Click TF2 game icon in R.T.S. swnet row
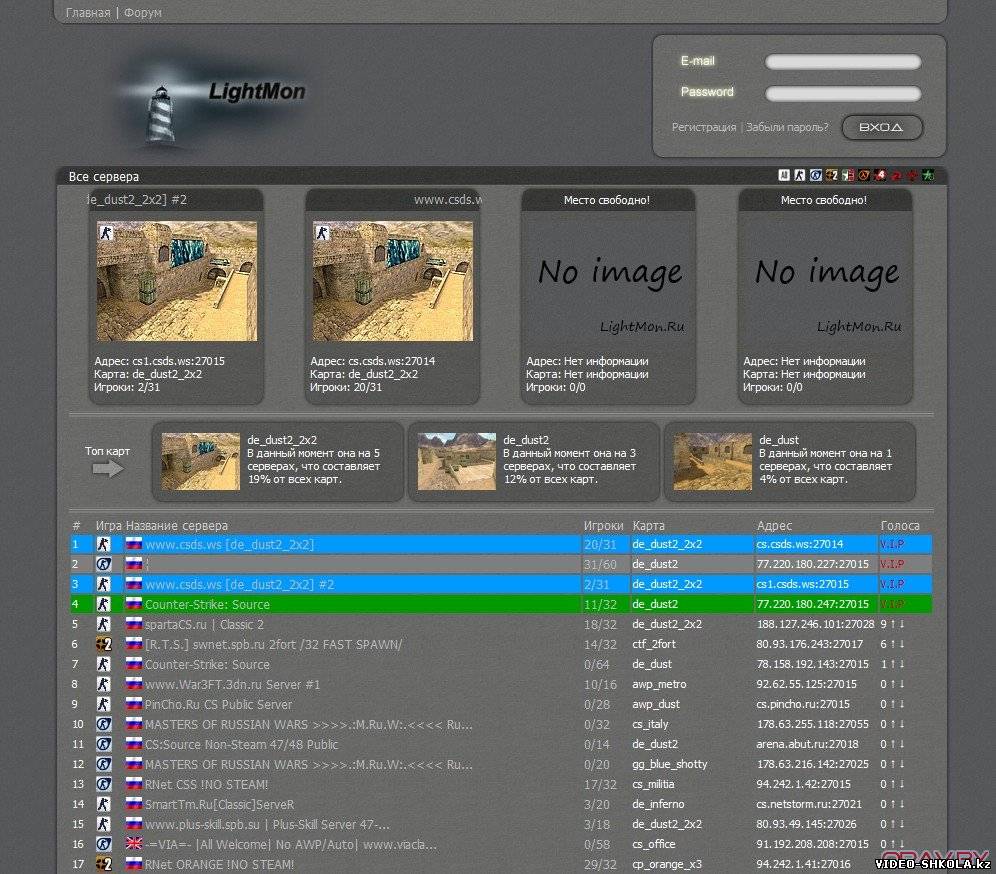Screen dimensions: 996x874 click(104, 644)
